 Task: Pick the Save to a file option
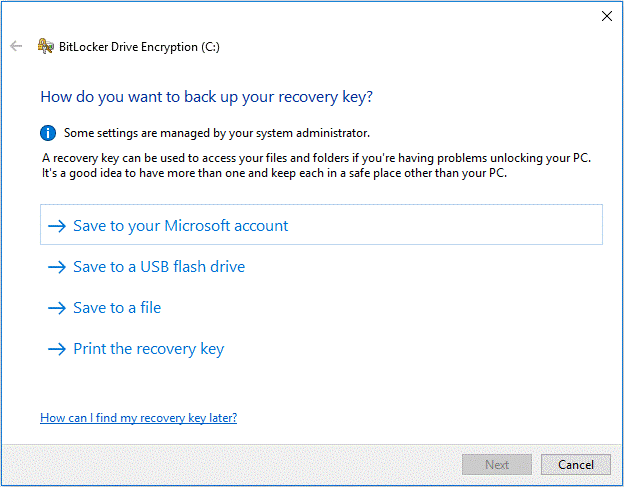[x=117, y=308]
